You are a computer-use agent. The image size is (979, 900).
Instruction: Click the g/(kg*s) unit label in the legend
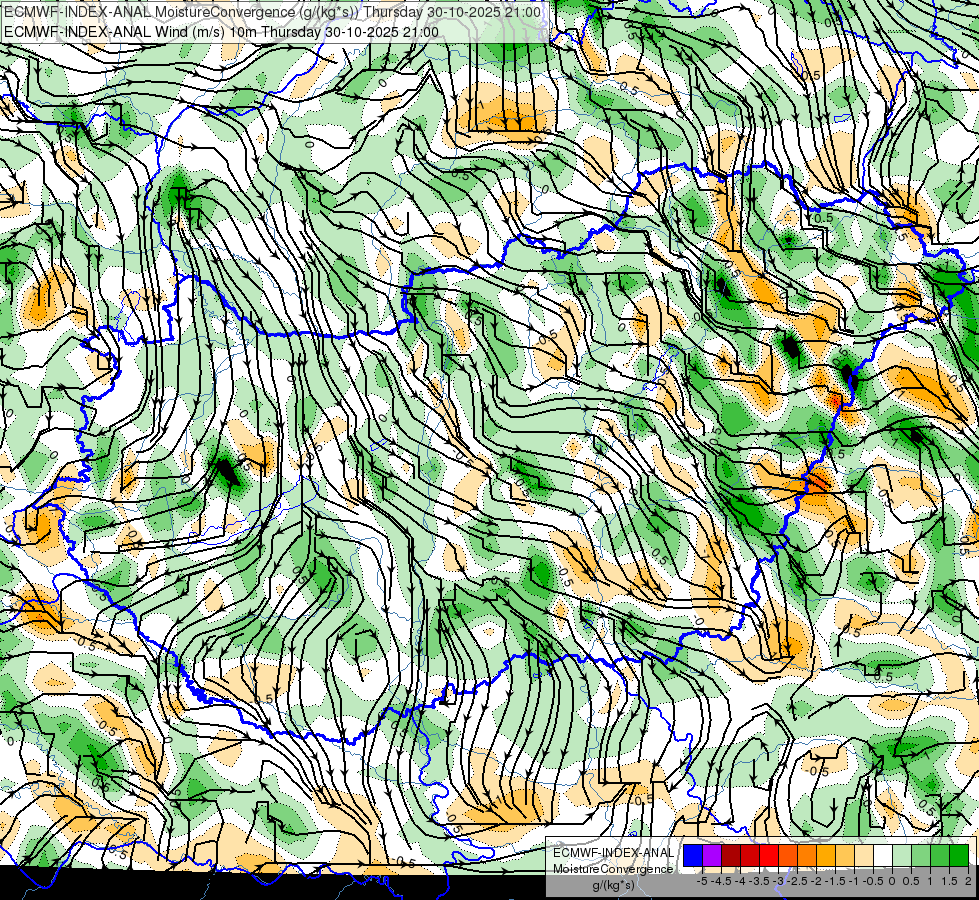[614, 886]
